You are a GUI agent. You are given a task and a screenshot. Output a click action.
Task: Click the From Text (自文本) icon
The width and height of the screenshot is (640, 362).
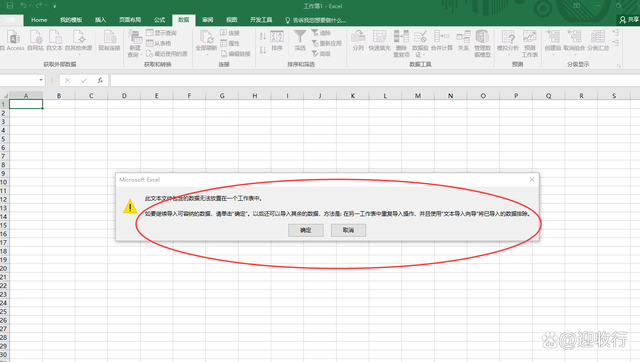[54, 40]
